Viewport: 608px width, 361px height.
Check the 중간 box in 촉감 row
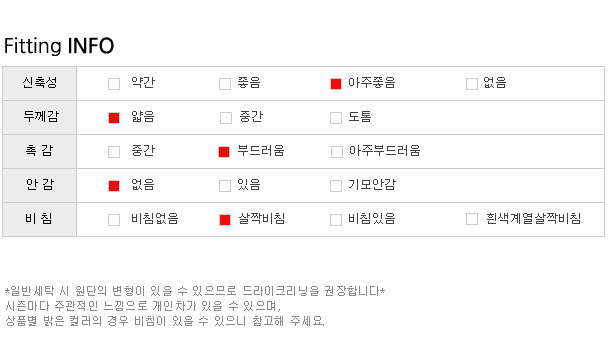[x=114, y=152]
